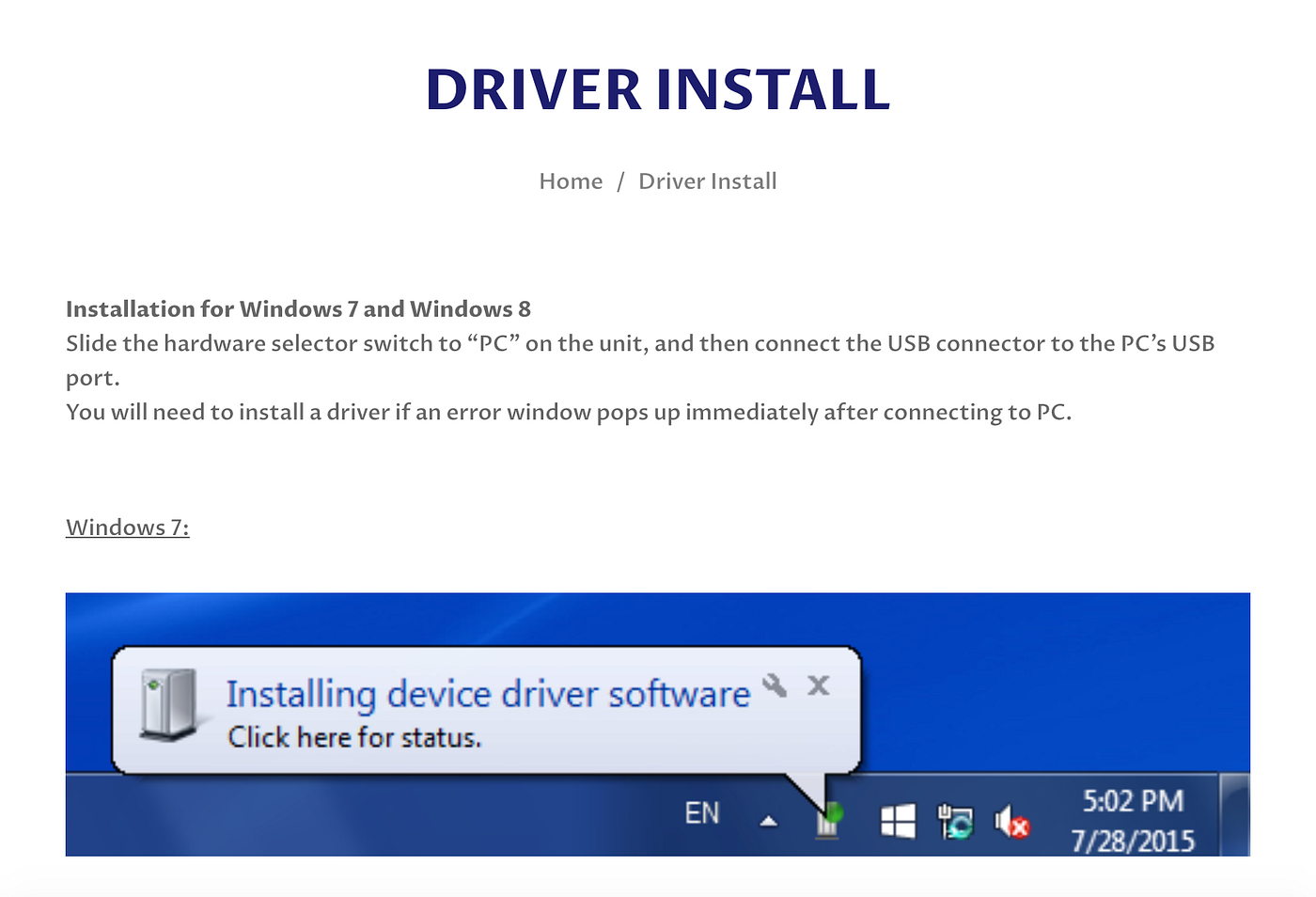Screen dimensions: 1316x897
Task: Click the device installation tray icon
Action: point(828,820)
